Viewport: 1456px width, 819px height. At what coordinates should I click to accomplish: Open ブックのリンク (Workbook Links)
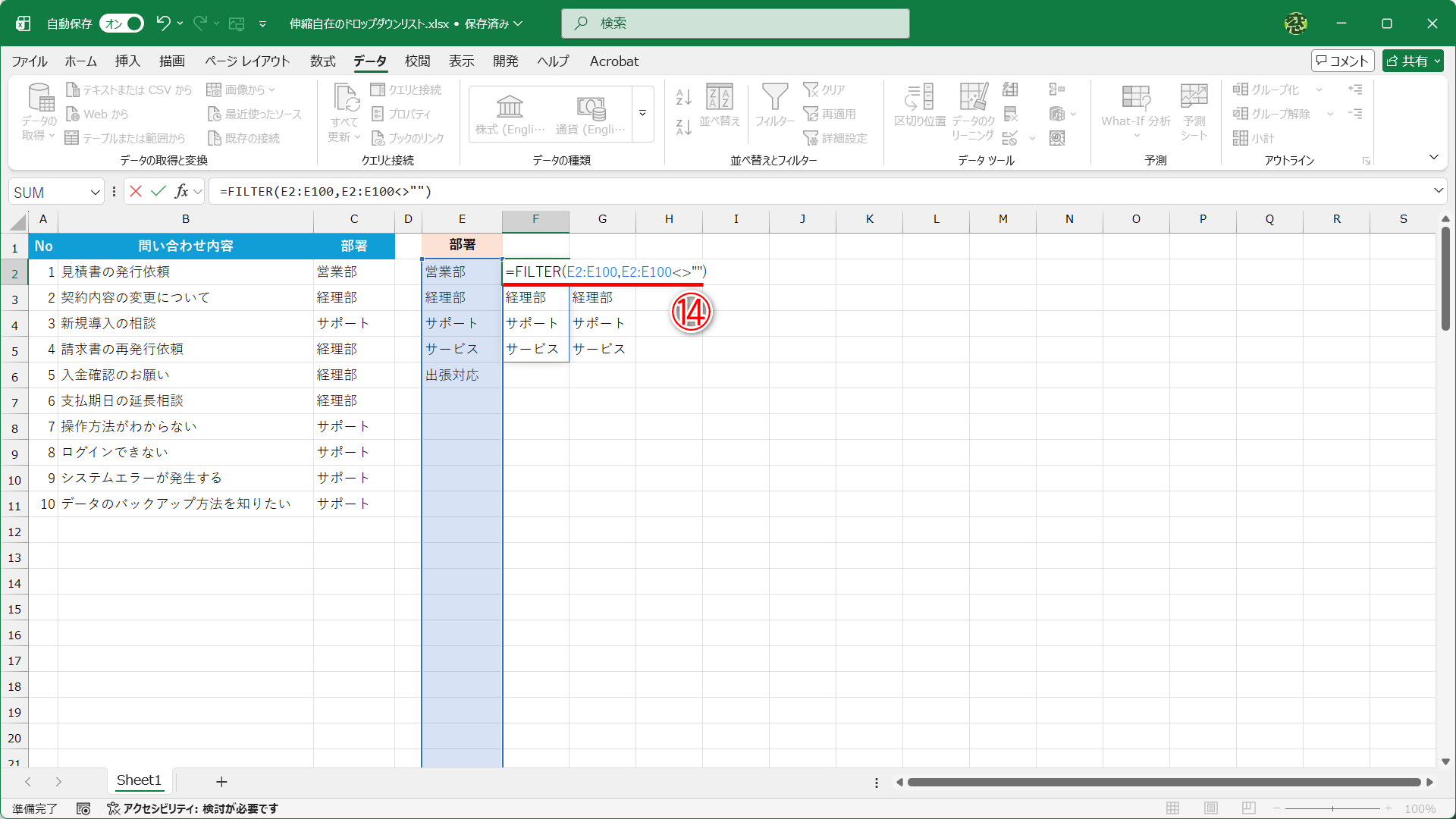click(x=409, y=138)
